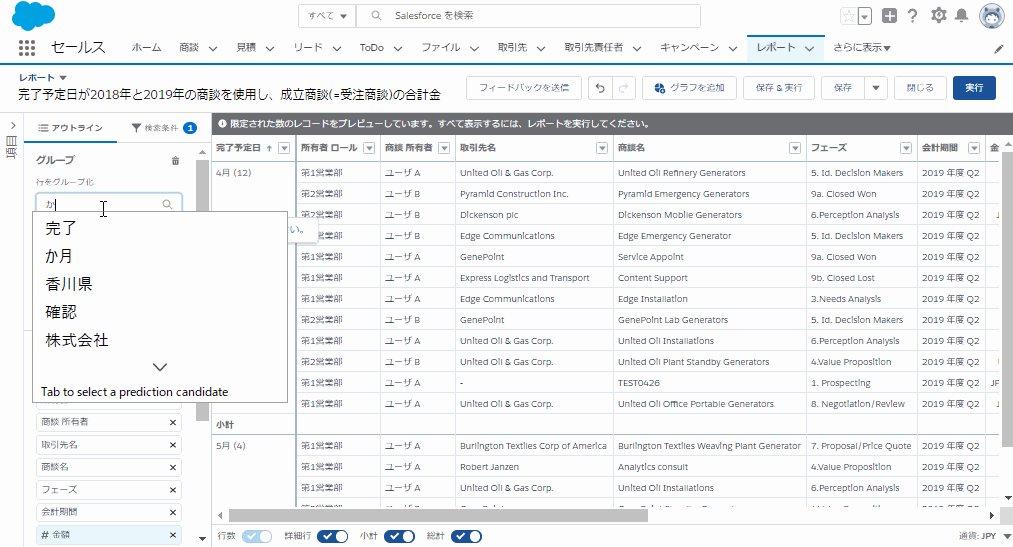
Task: Click グラフを追加 button
Action: (689, 88)
